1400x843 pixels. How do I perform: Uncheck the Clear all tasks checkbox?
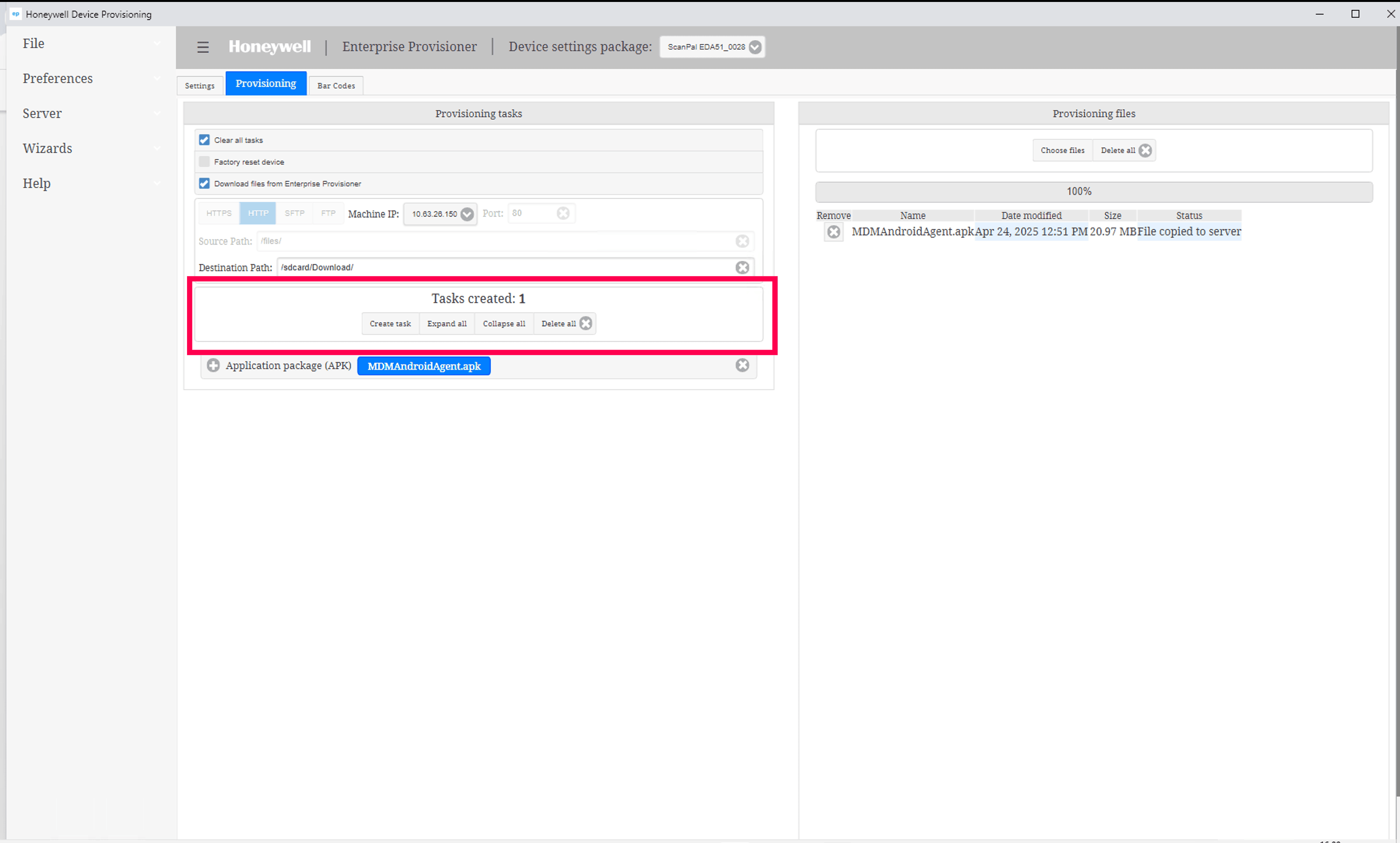point(204,140)
